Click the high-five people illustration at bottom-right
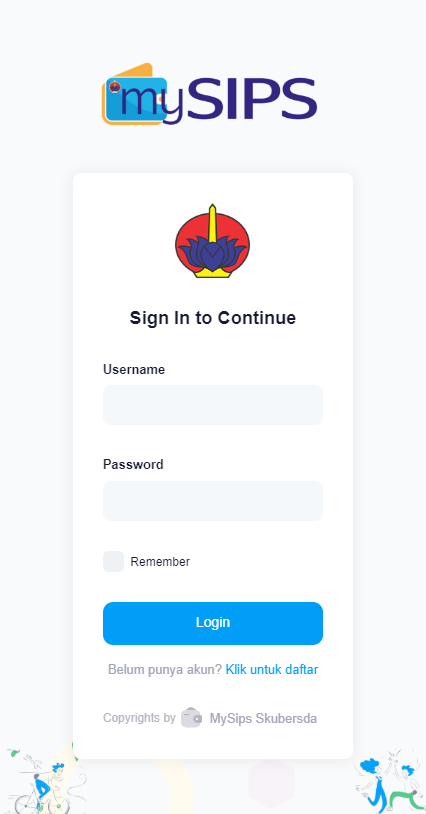Screen dimensions: 426x814 tap(388, 781)
